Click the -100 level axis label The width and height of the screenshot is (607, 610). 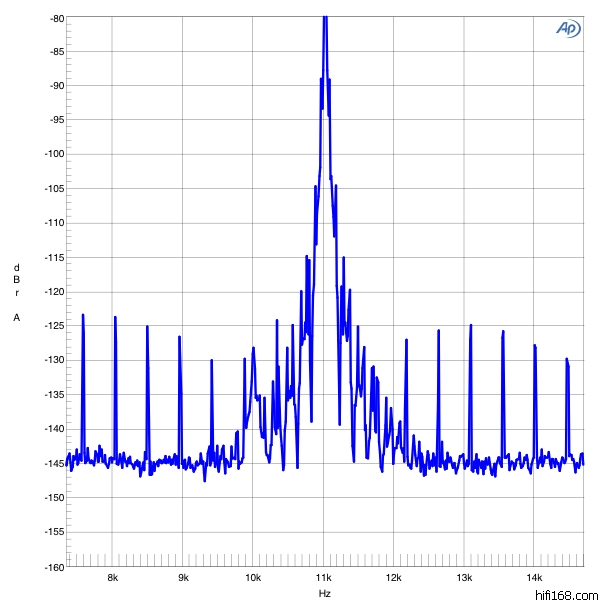point(53,155)
